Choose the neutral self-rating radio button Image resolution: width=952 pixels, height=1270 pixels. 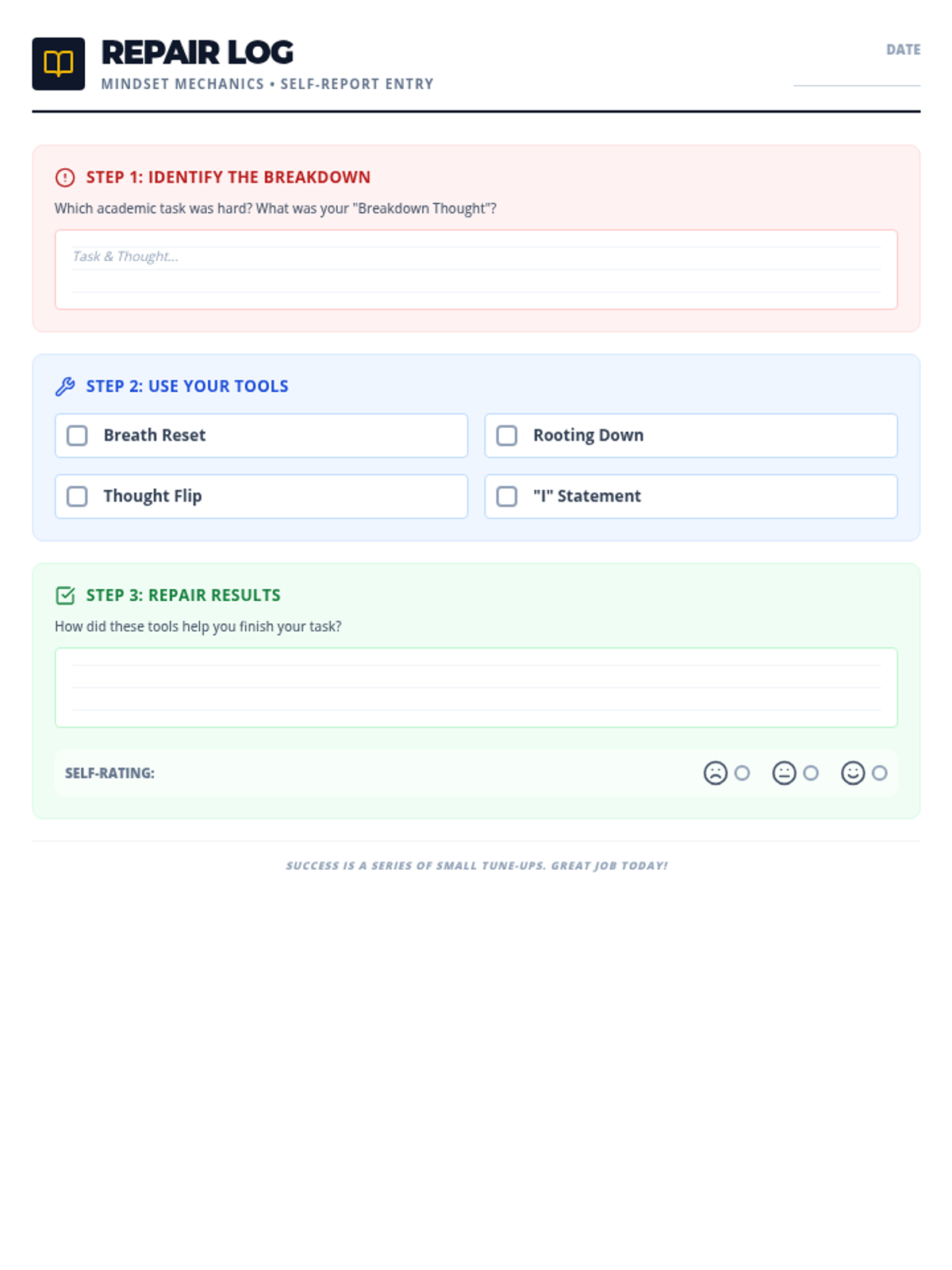tap(811, 773)
